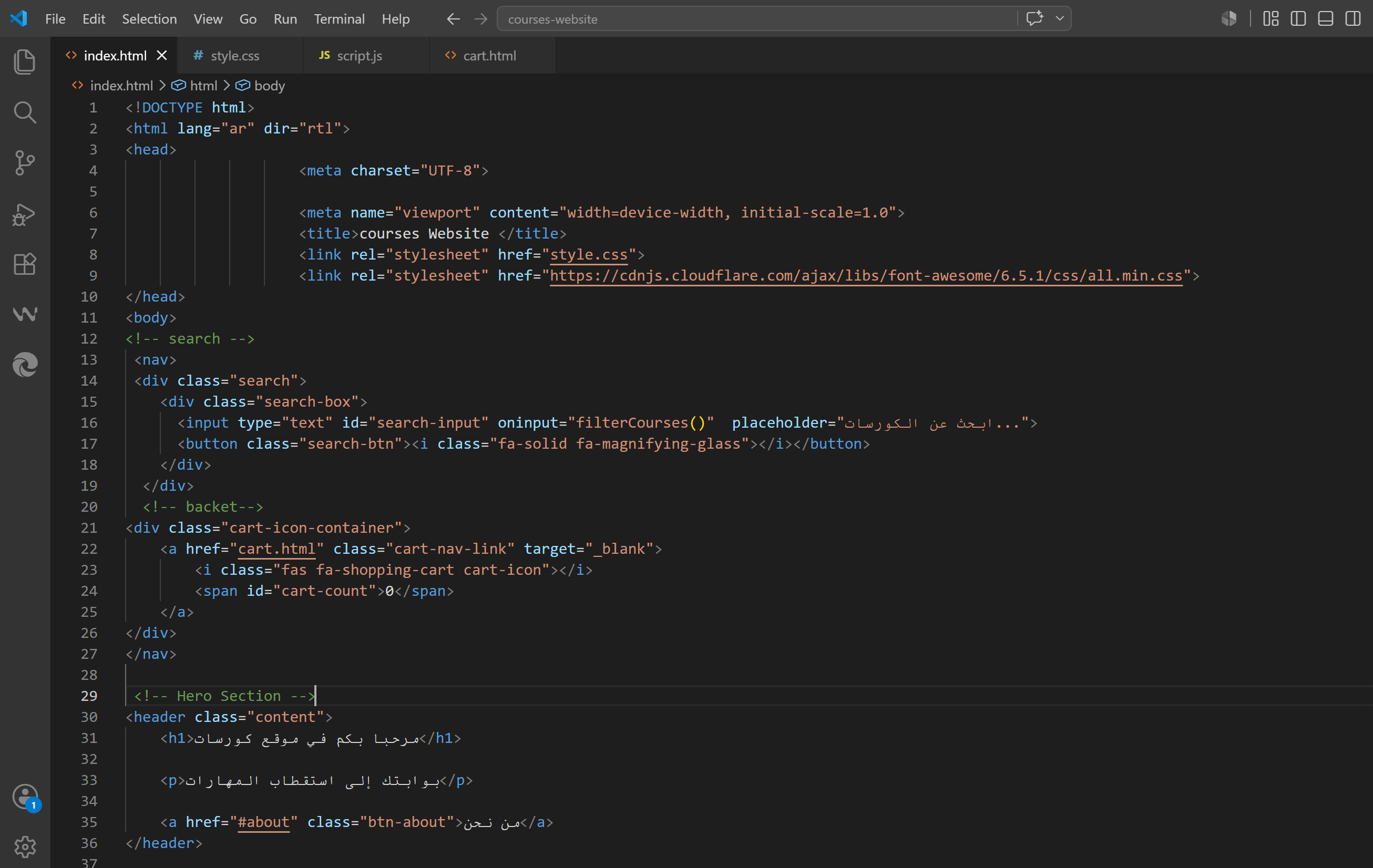The height and width of the screenshot is (868, 1373).
Task: Click line number 29 in the gutter
Action: (89, 696)
